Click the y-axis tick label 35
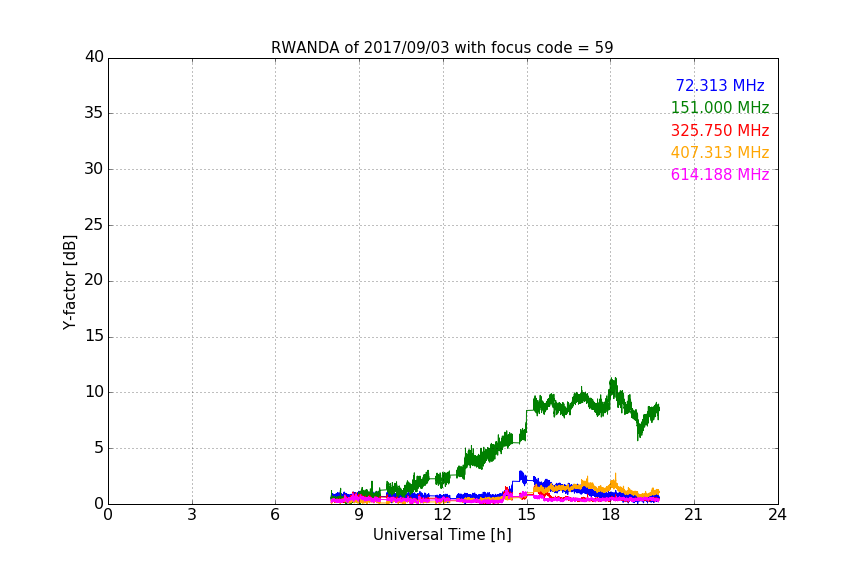The image size is (864, 576). coord(94,113)
